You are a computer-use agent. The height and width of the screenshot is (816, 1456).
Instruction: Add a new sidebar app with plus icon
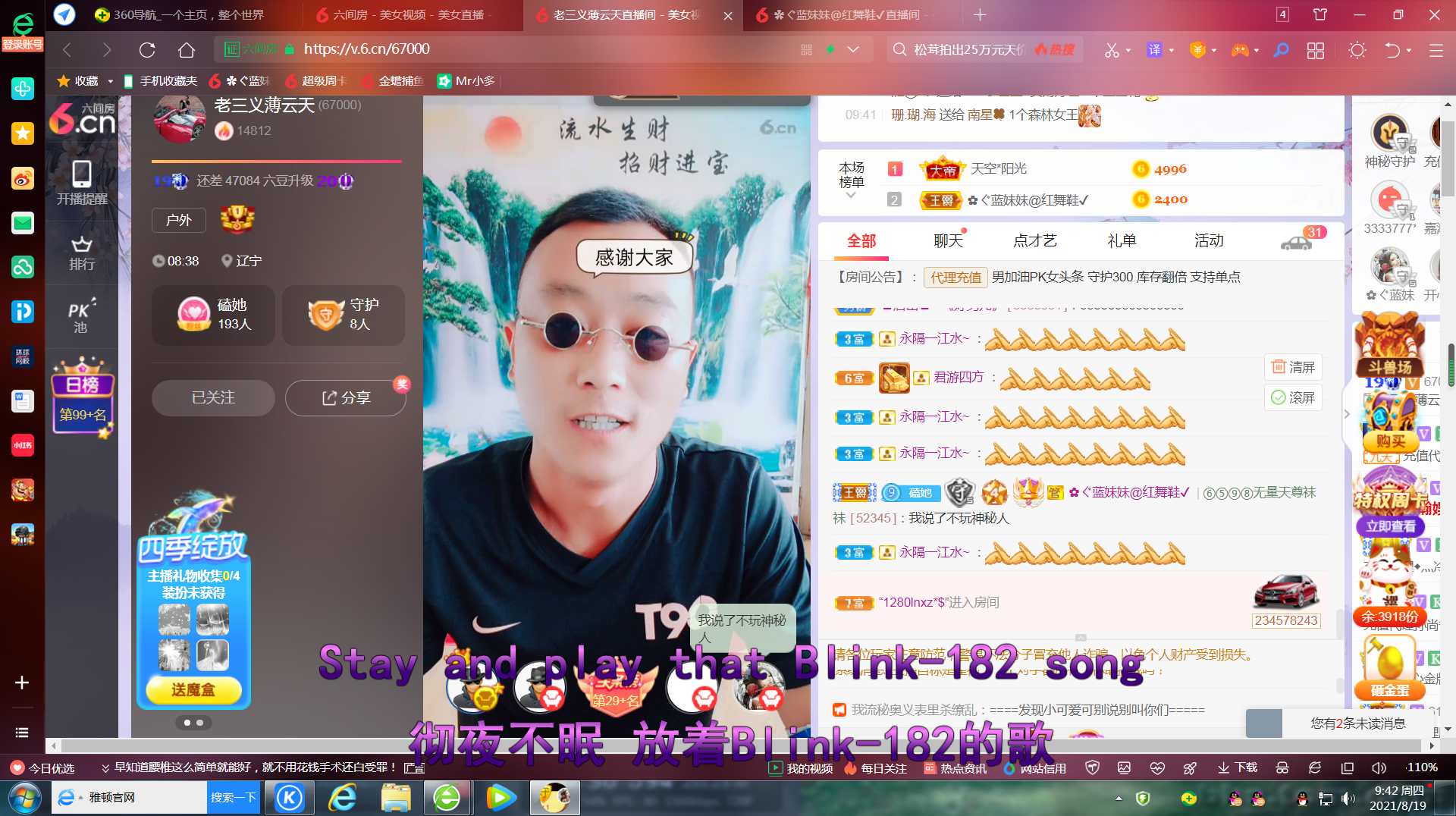(22, 683)
